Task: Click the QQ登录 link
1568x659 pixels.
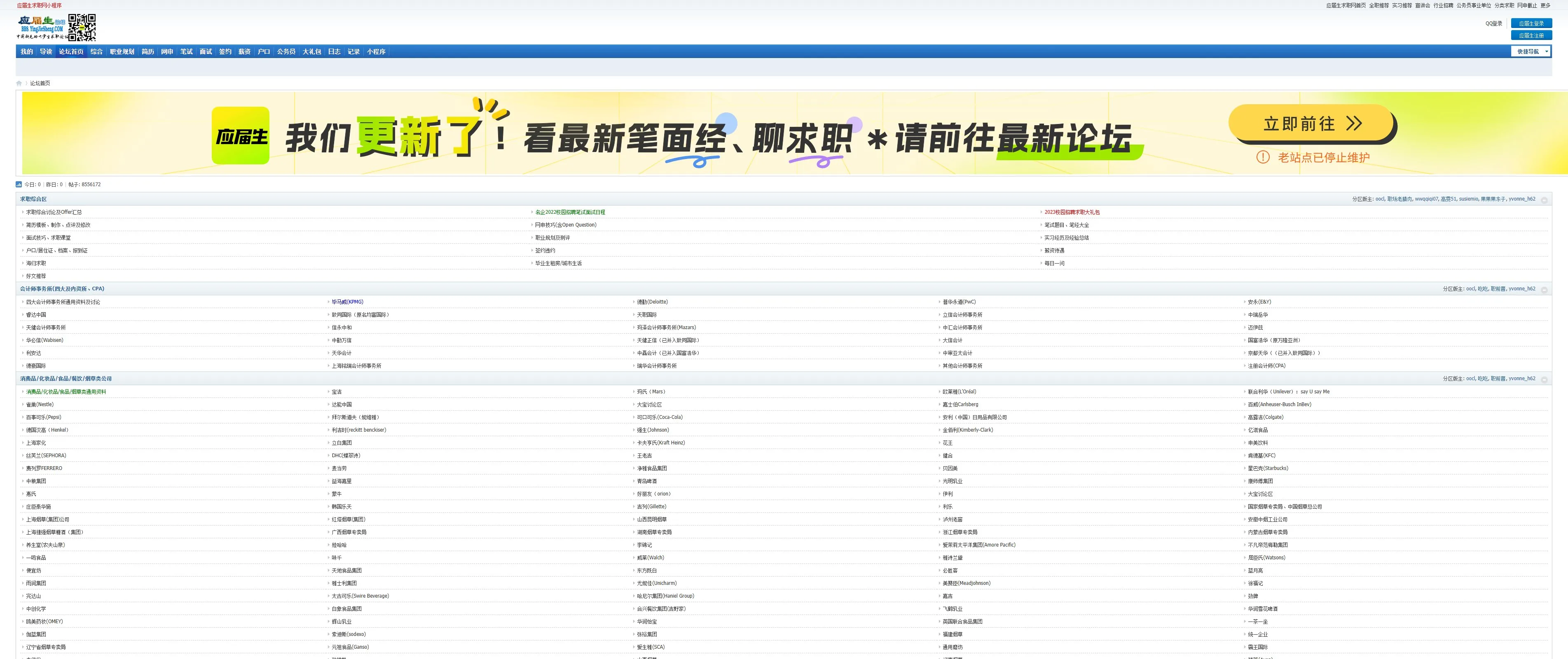Action: point(1494,24)
